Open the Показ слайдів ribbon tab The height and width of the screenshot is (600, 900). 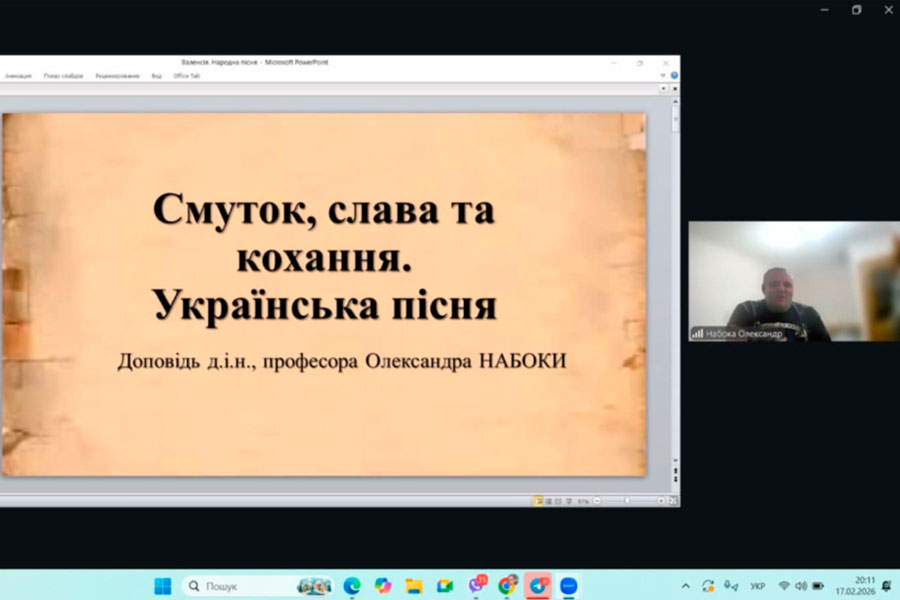click(63, 75)
